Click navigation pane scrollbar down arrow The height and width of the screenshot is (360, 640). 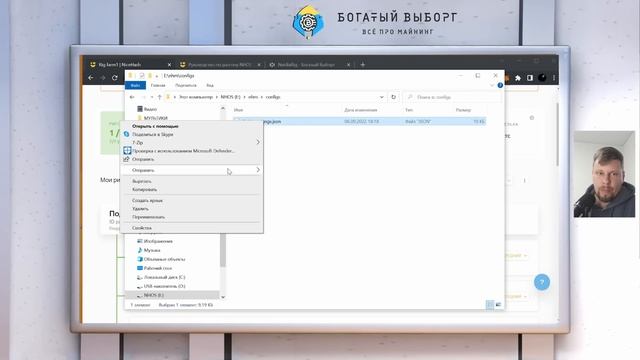[x=223, y=297]
